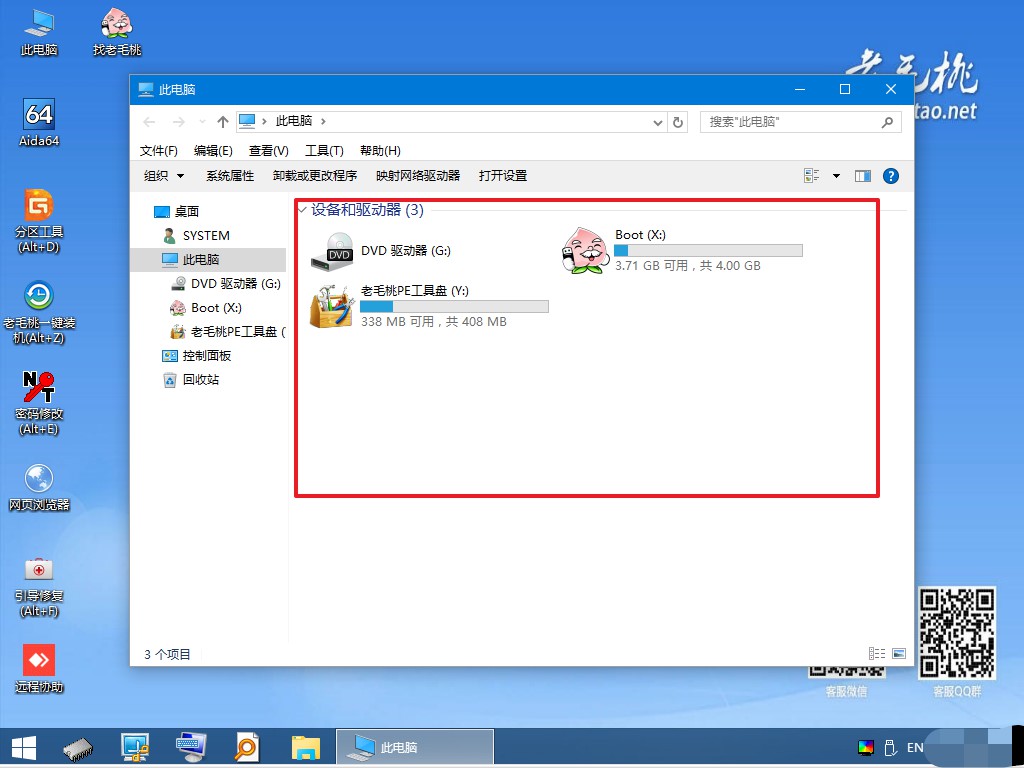Open the memory chip taskbar icon
The image size is (1024, 768).
tap(78, 748)
